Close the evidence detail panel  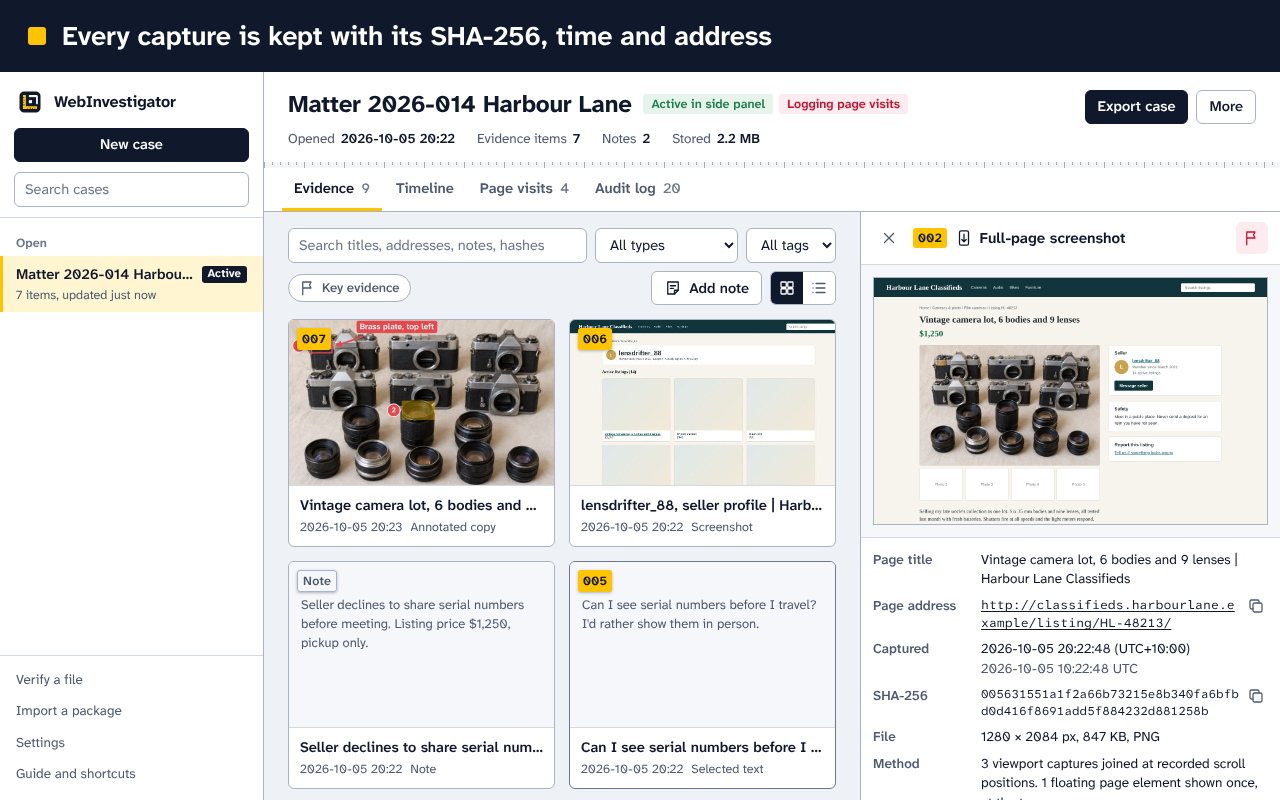[x=889, y=238]
